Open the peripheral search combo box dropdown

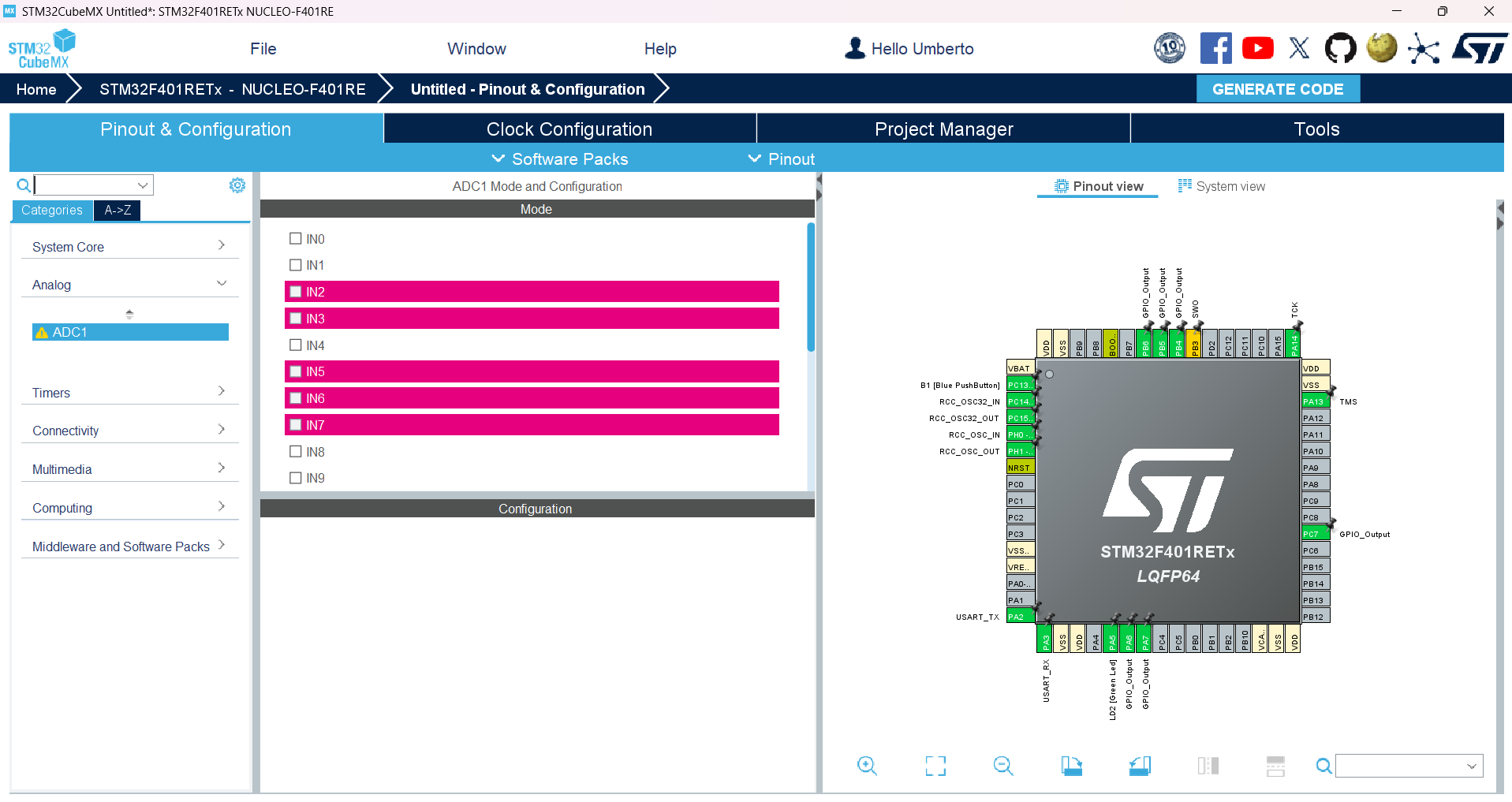[x=143, y=185]
